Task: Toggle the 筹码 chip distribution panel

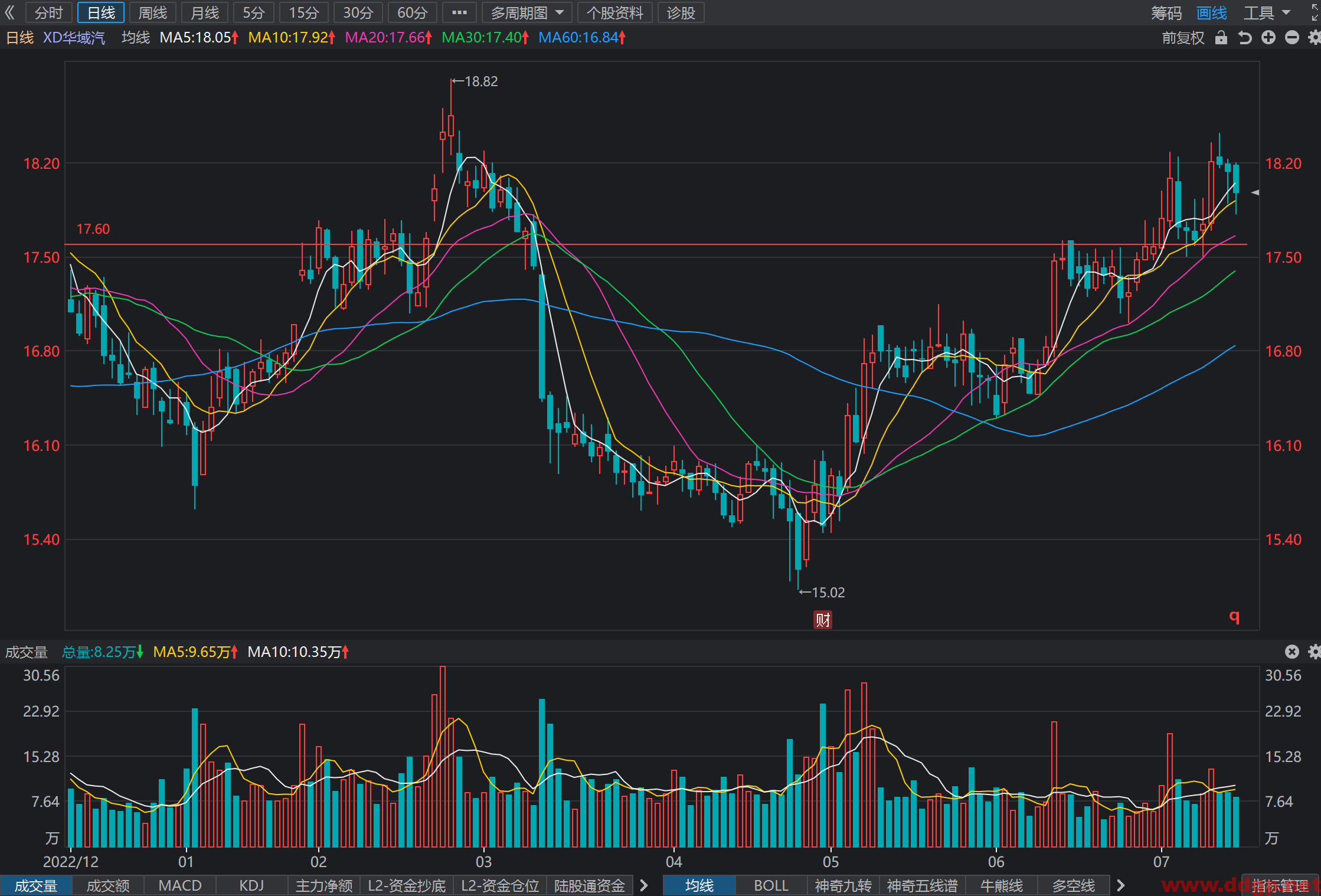Action: 1166,13
